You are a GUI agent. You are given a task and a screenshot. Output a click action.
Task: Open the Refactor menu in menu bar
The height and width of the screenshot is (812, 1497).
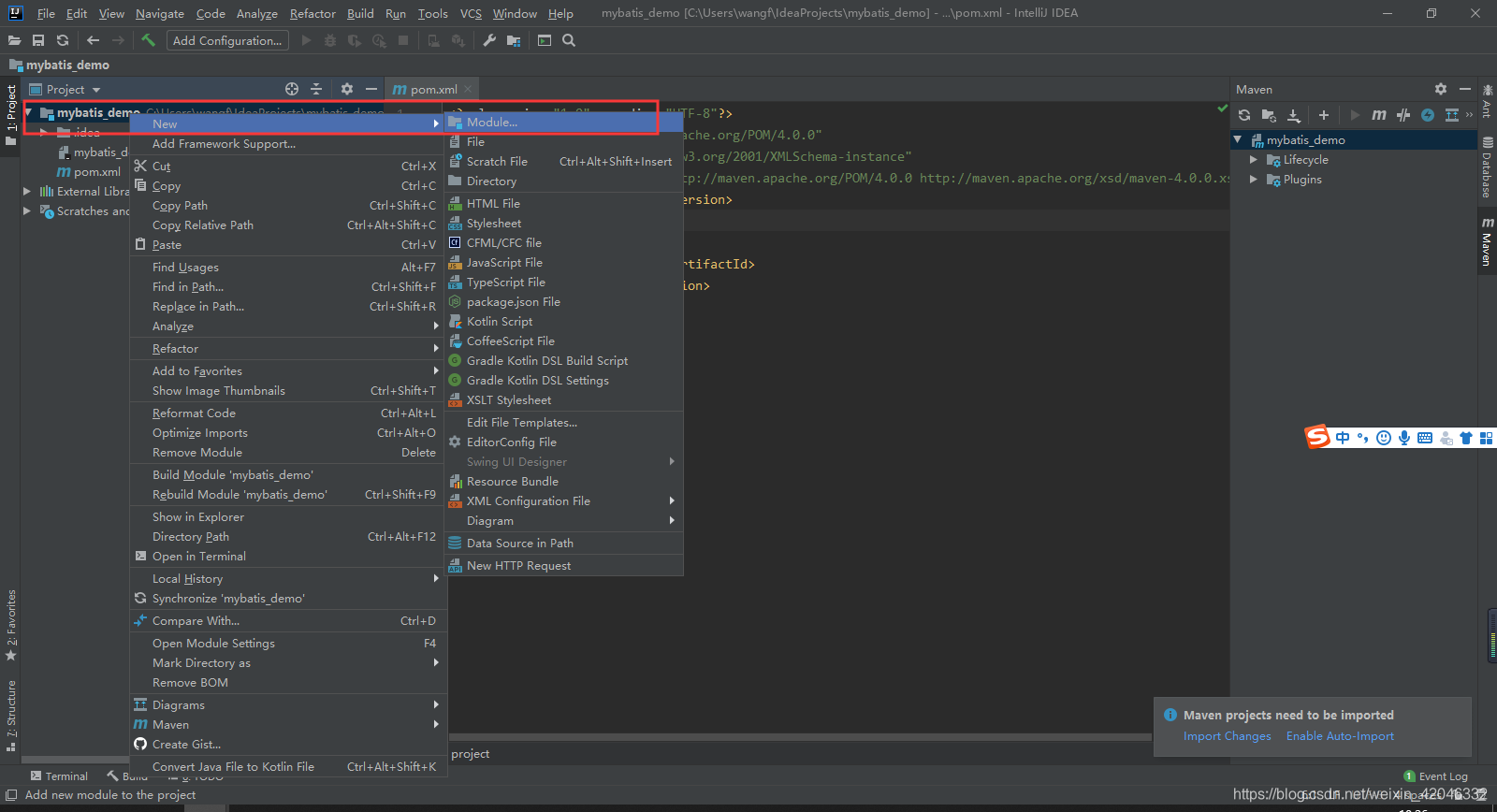pos(312,13)
